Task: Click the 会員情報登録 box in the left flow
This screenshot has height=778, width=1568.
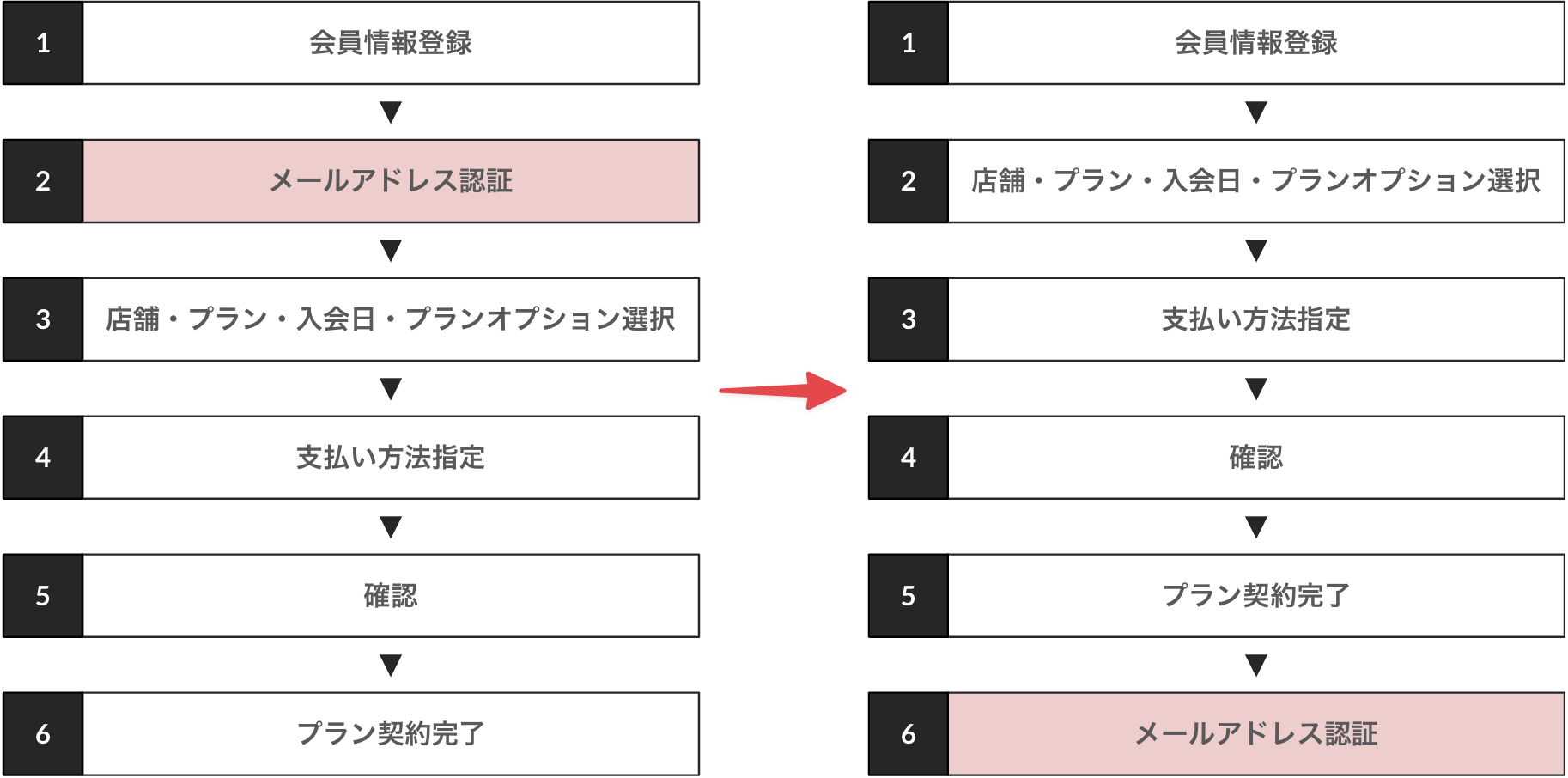Action: 391,43
